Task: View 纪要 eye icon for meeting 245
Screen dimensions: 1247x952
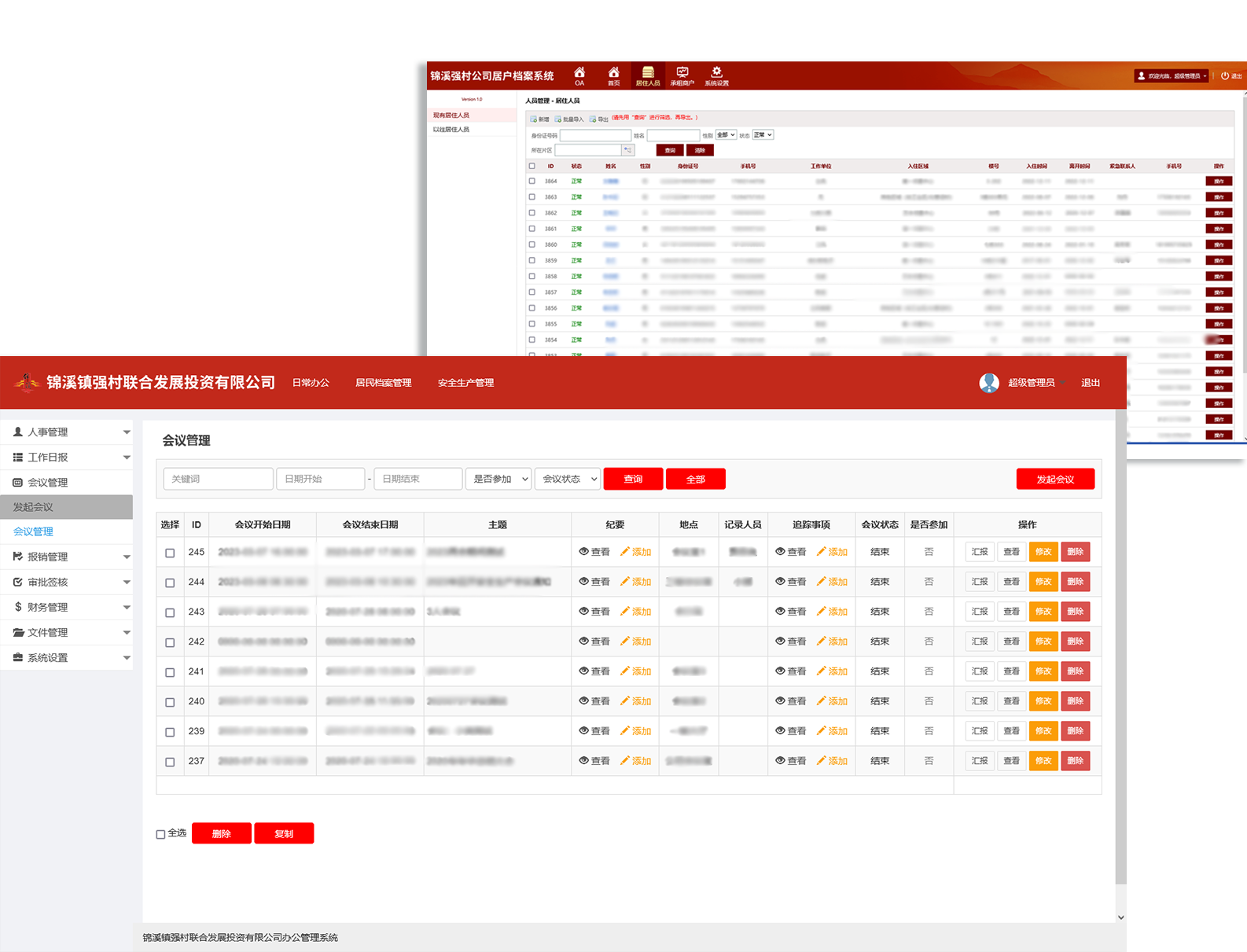Action: pyautogui.click(x=584, y=552)
